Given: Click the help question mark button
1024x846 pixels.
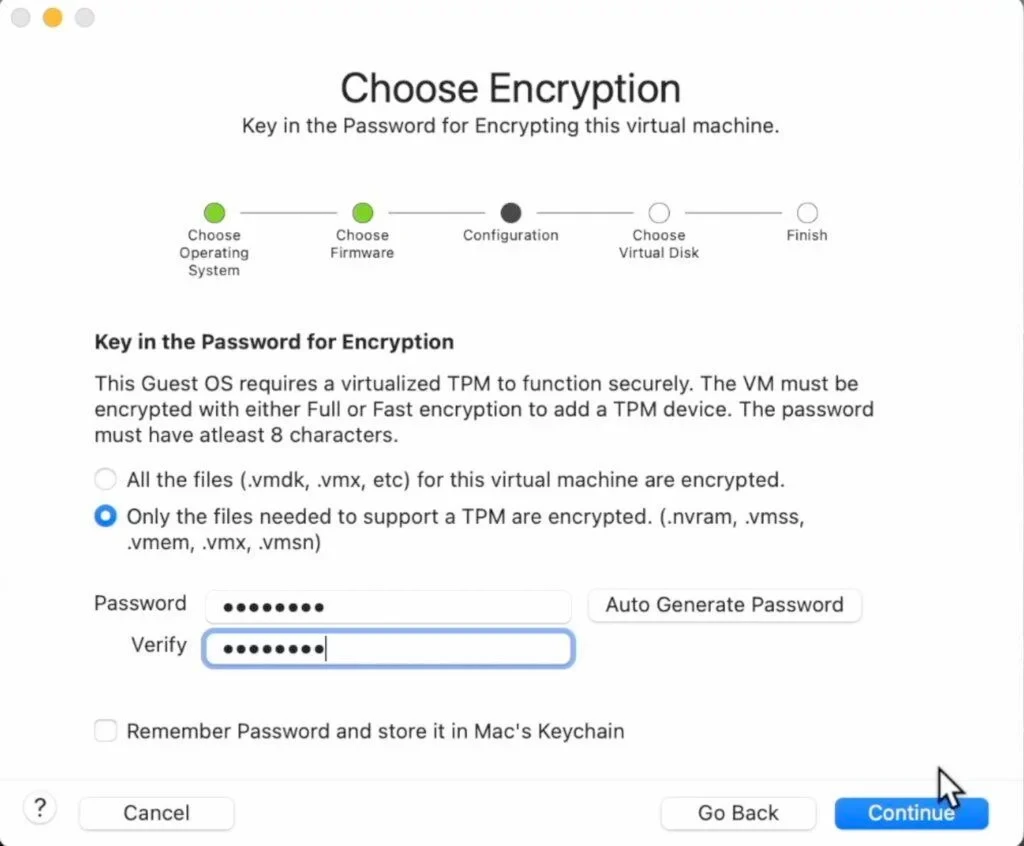Looking at the screenshot, I should 39,808.
